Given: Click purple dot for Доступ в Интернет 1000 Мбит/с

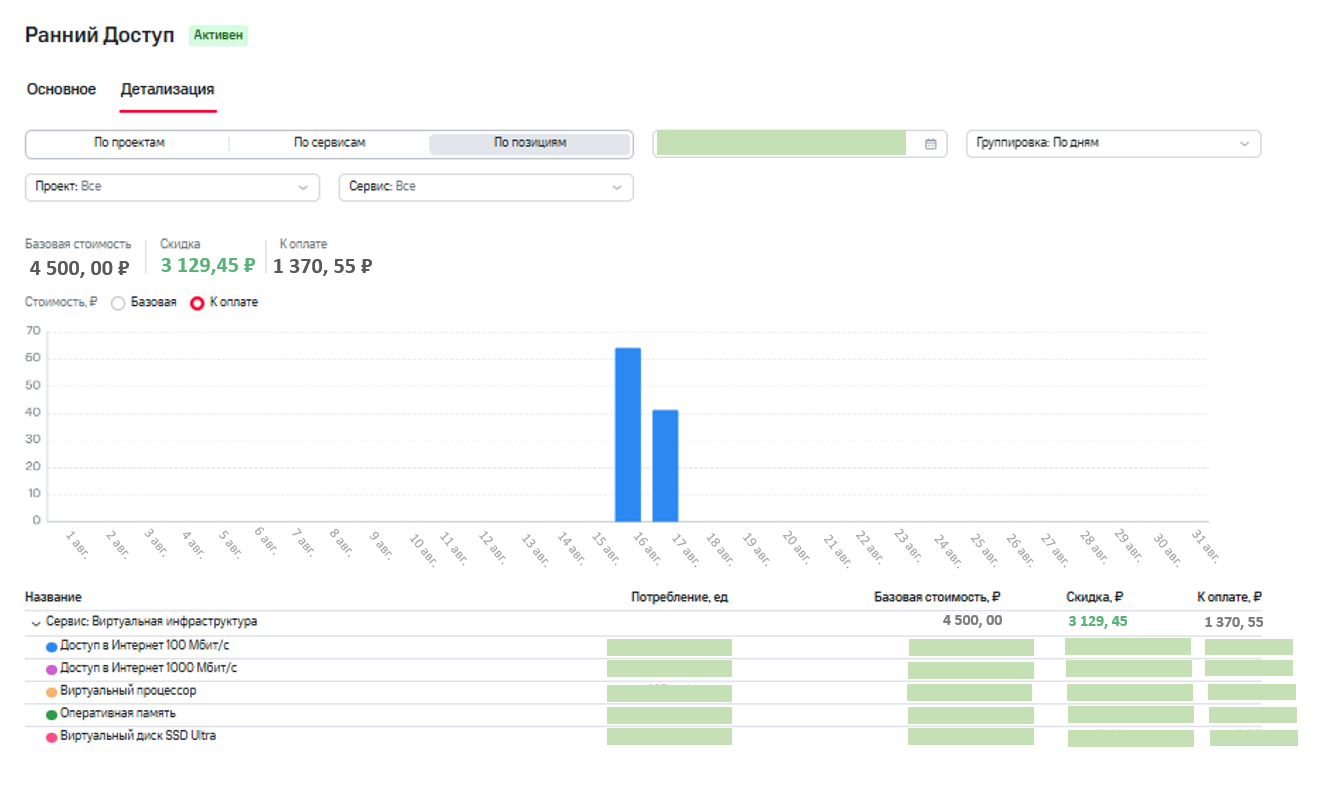Looking at the screenshot, I should 52,669.
